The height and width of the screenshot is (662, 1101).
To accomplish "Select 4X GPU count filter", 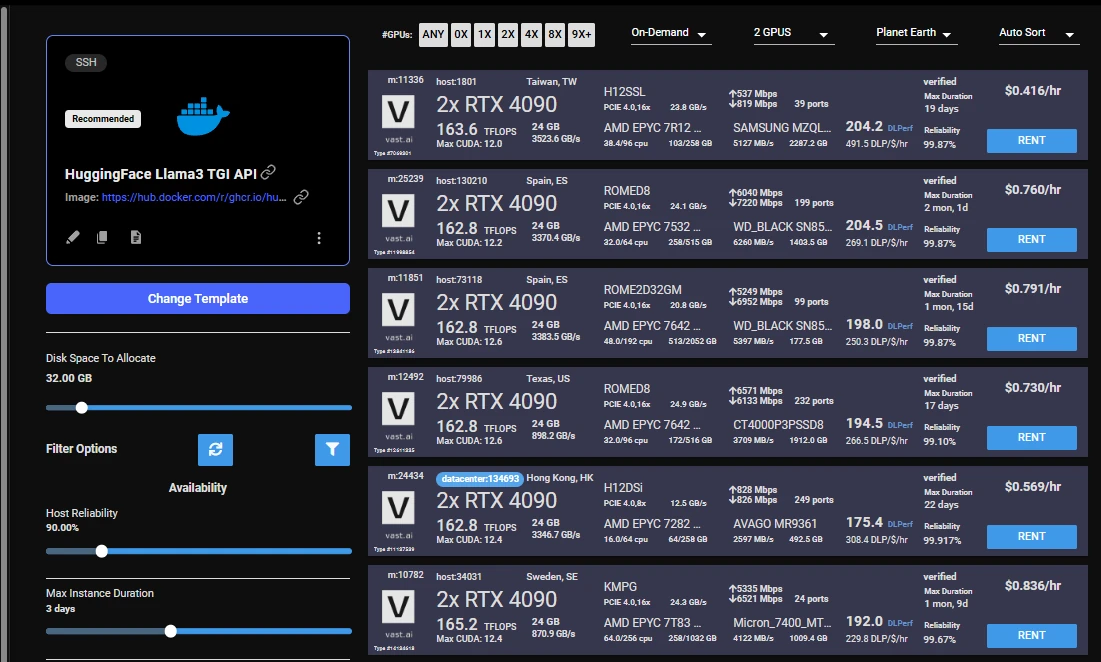I will 532,34.
